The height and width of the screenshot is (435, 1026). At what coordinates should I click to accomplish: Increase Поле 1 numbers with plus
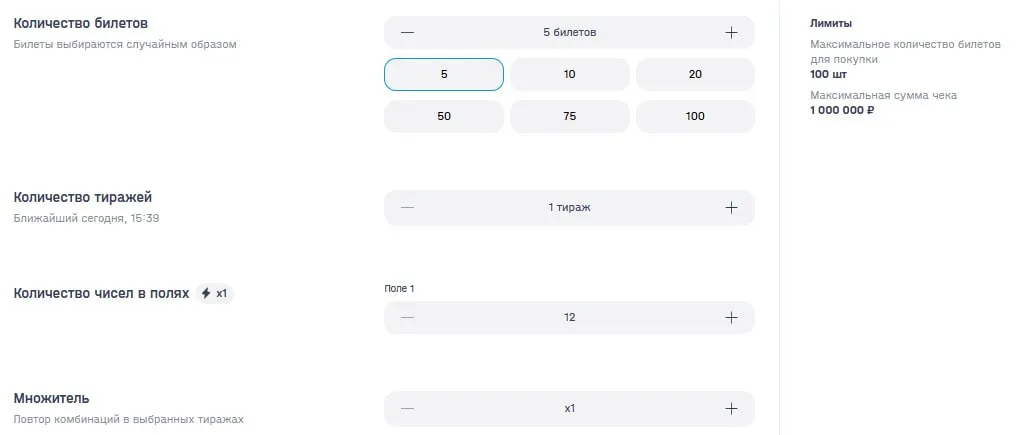coord(731,317)
